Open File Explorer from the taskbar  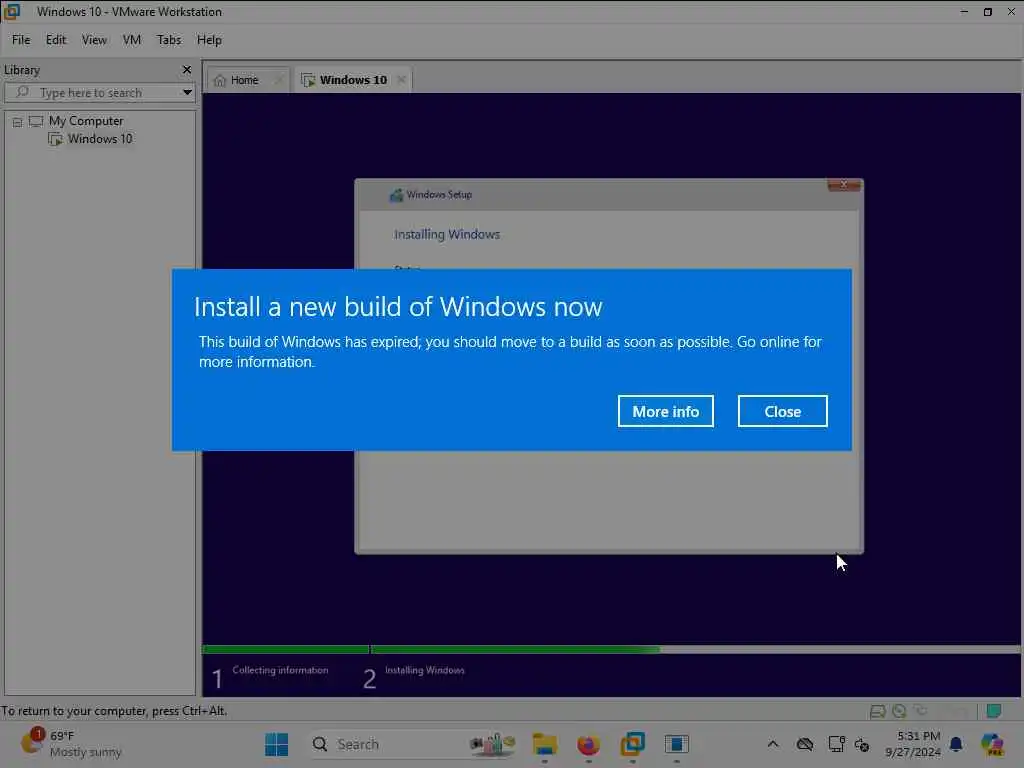point(544,744)
